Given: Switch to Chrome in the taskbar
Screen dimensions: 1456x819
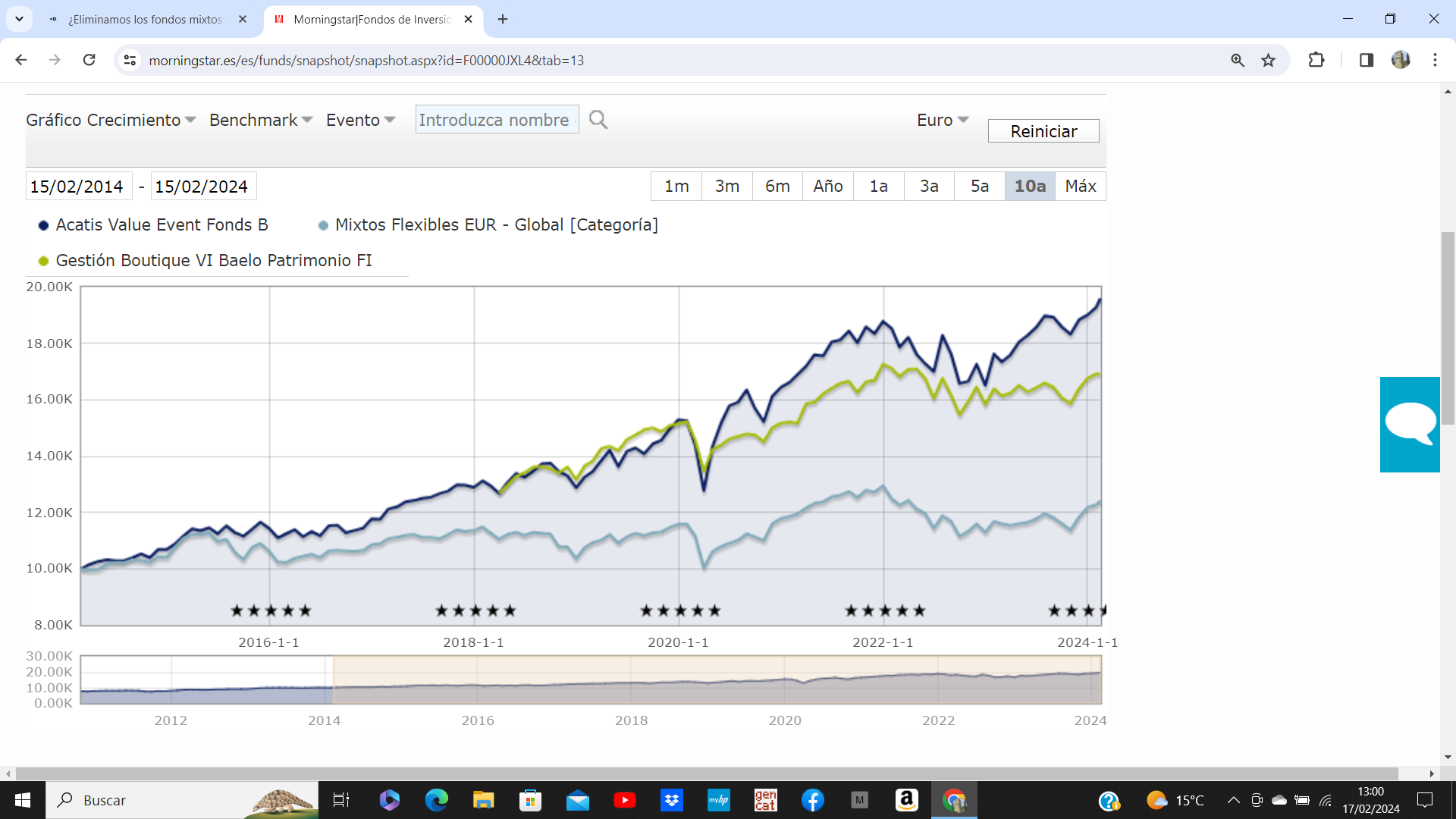Looking at the screenshot, I should [x=954, y=800].
